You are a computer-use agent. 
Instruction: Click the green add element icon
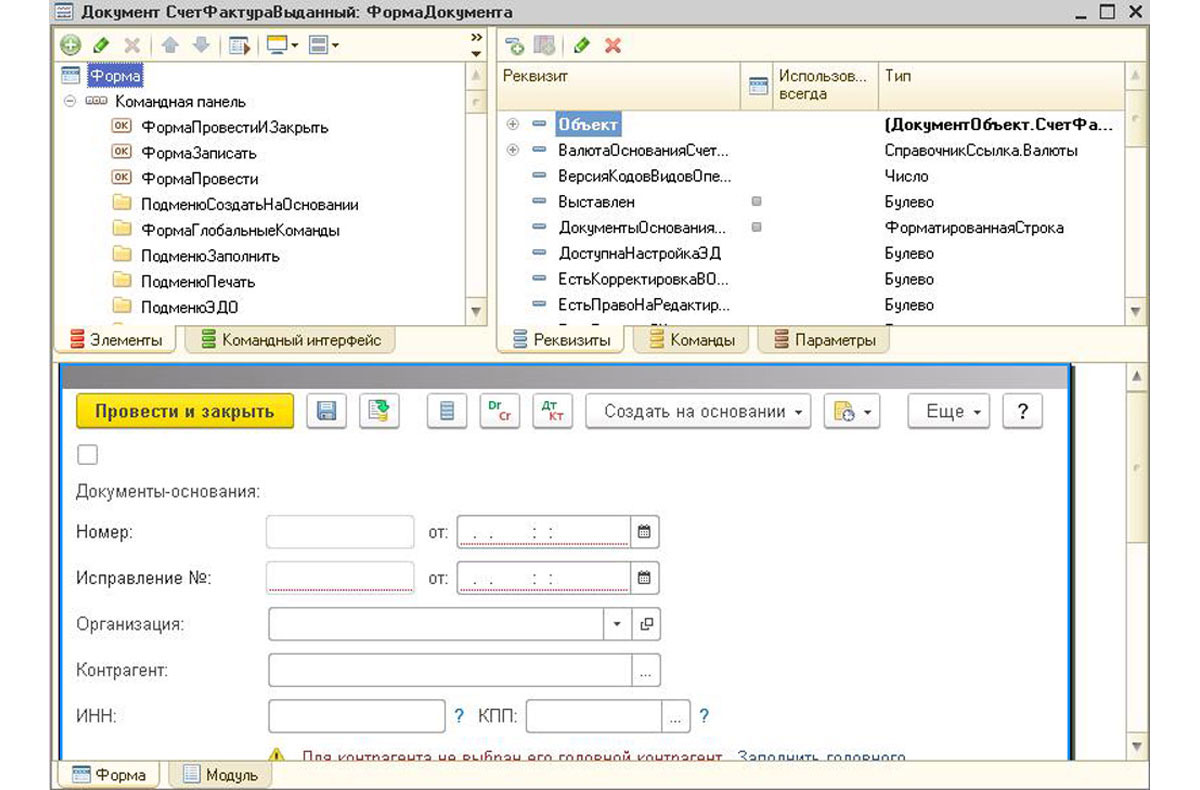click(x=69, y=45)
